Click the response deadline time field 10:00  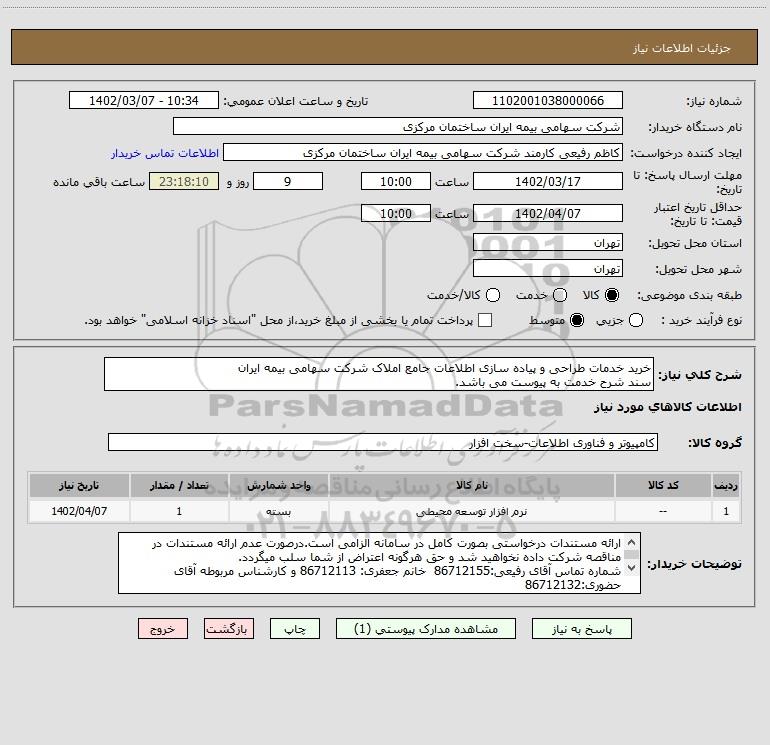[396, 181]
